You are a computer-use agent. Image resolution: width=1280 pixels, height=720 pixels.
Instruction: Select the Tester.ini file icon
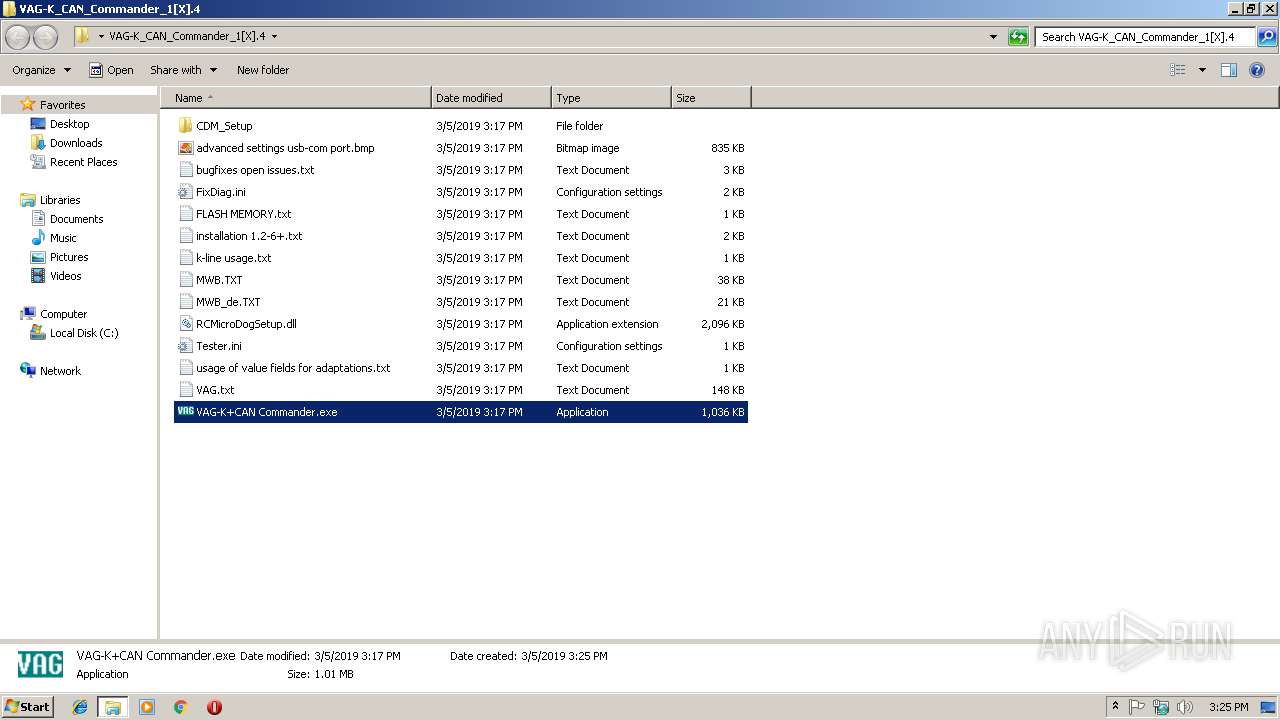185,346
